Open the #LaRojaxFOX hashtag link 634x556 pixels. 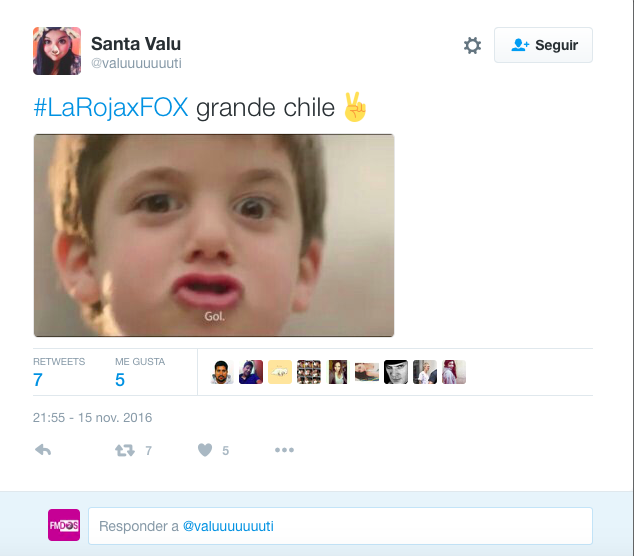click(111, 108)
